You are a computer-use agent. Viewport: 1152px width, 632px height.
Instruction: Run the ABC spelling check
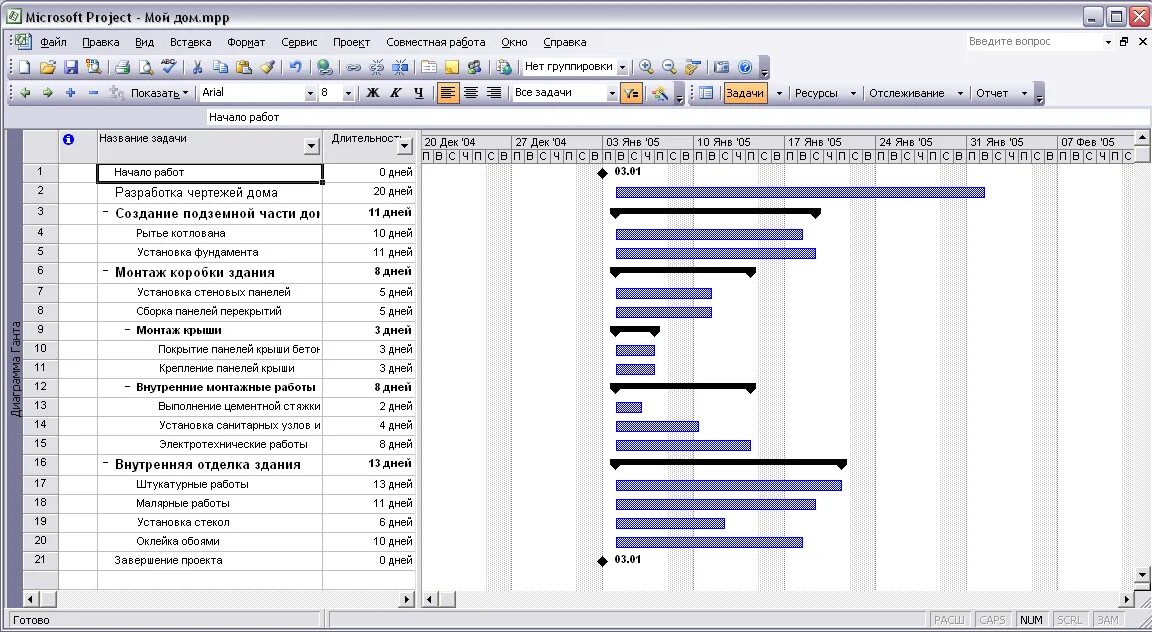[168, 67]
